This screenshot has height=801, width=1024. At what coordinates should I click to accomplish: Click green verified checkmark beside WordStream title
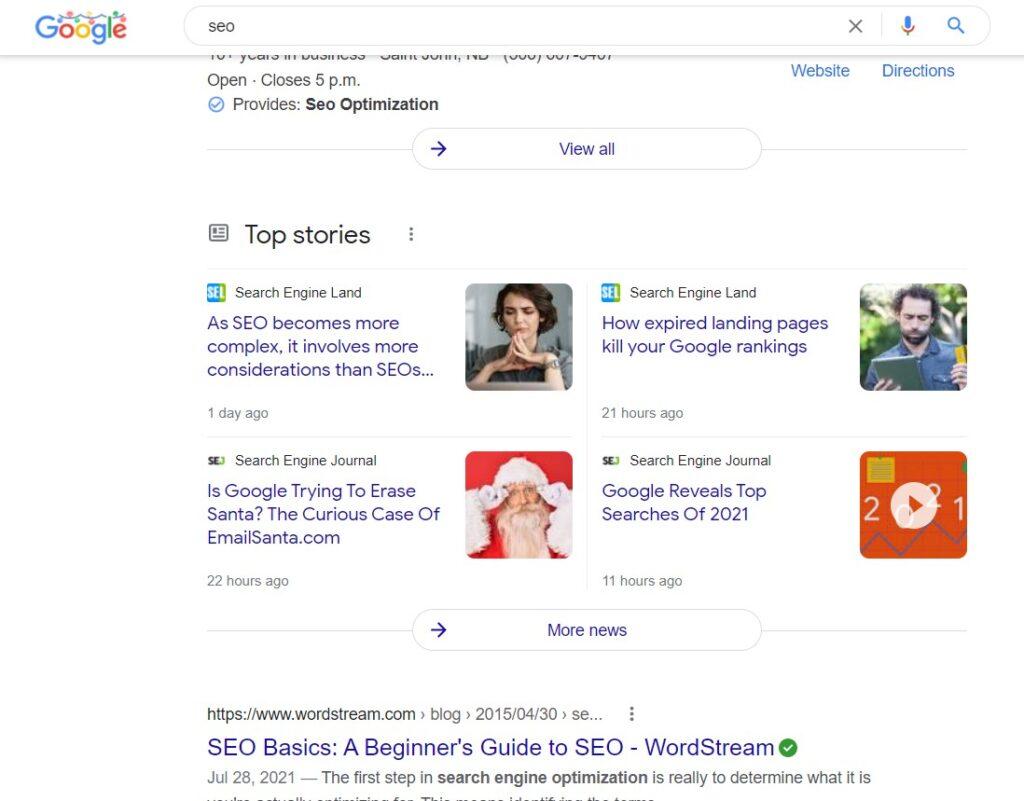788,747
